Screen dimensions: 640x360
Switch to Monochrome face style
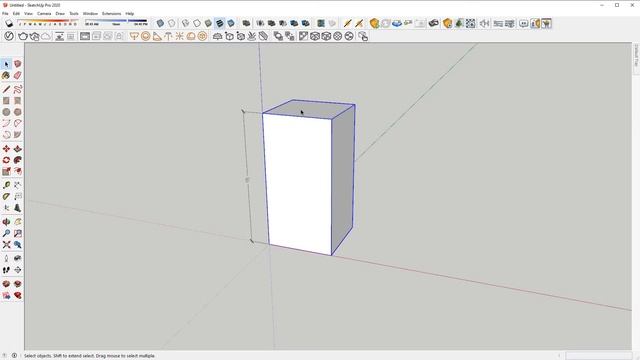tap(231, 23)
